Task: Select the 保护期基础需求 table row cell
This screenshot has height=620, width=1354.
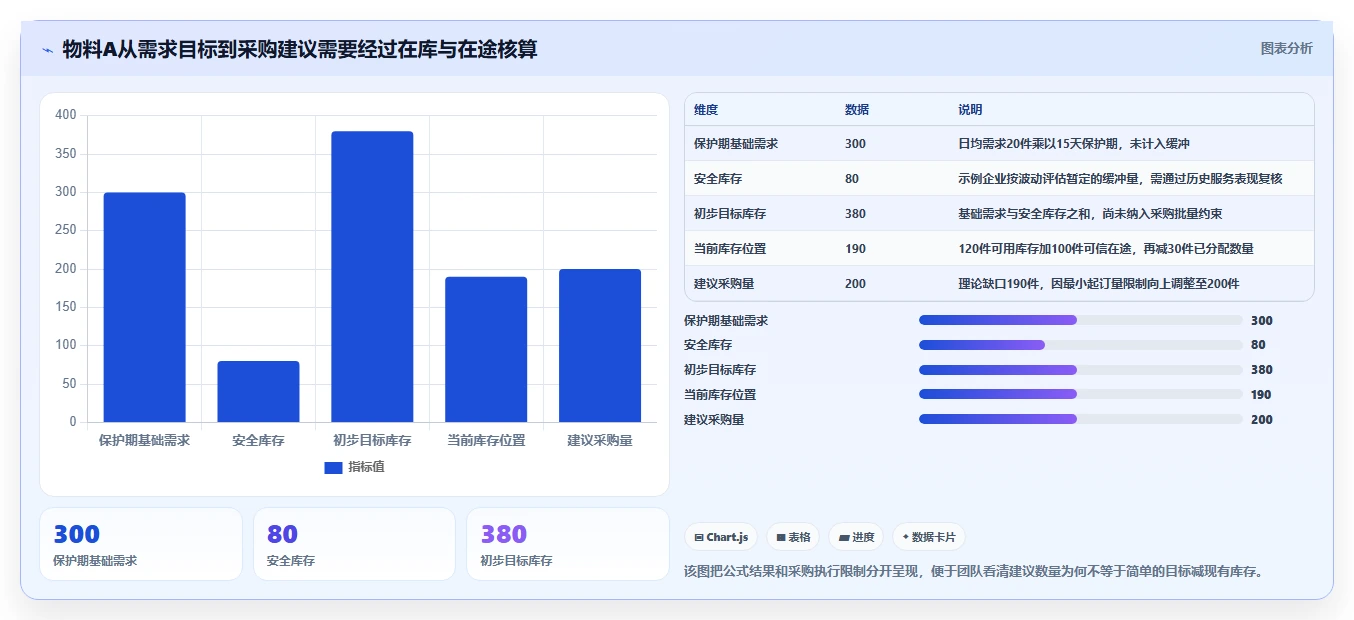Action: 736,144
